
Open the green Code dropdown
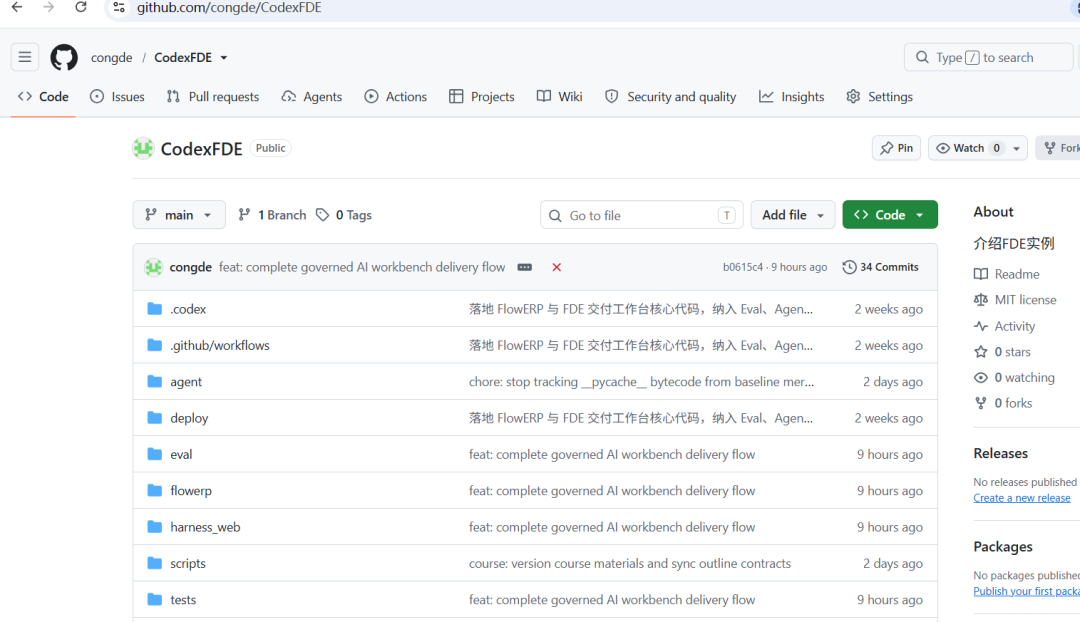(x=890, y=215)
